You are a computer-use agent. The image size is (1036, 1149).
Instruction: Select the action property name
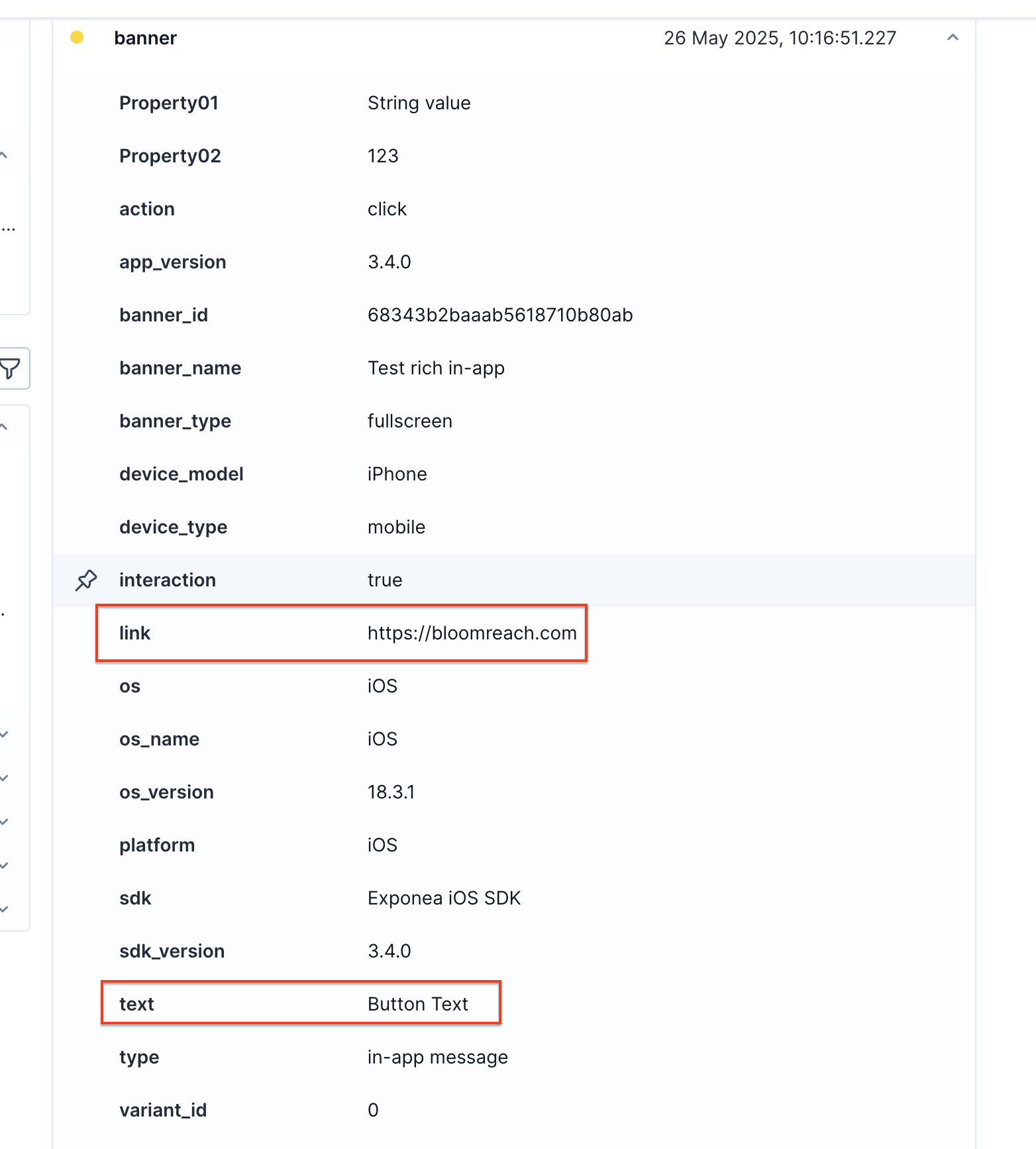click(147, 209)
